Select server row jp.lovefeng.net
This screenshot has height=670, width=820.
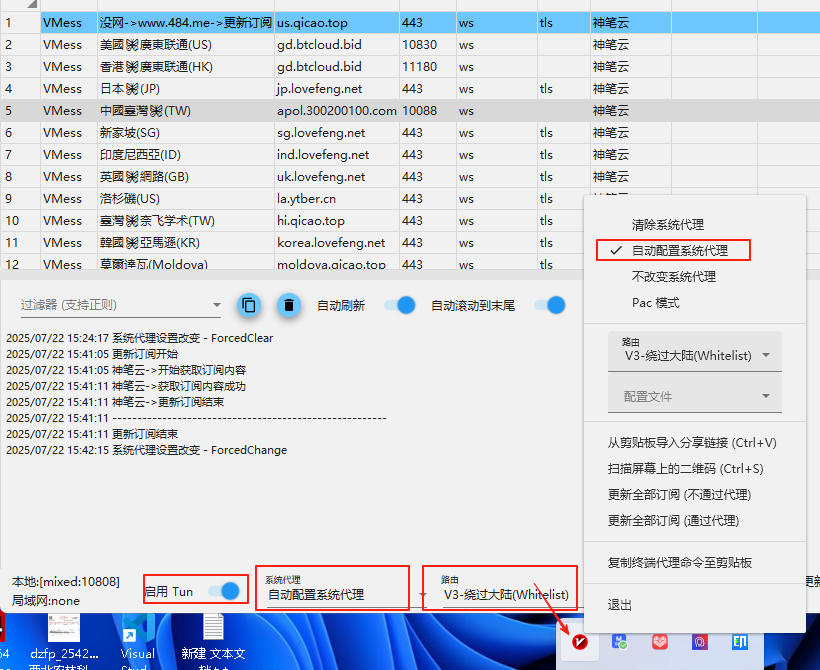pyautogui.click(x=410, y=88)
